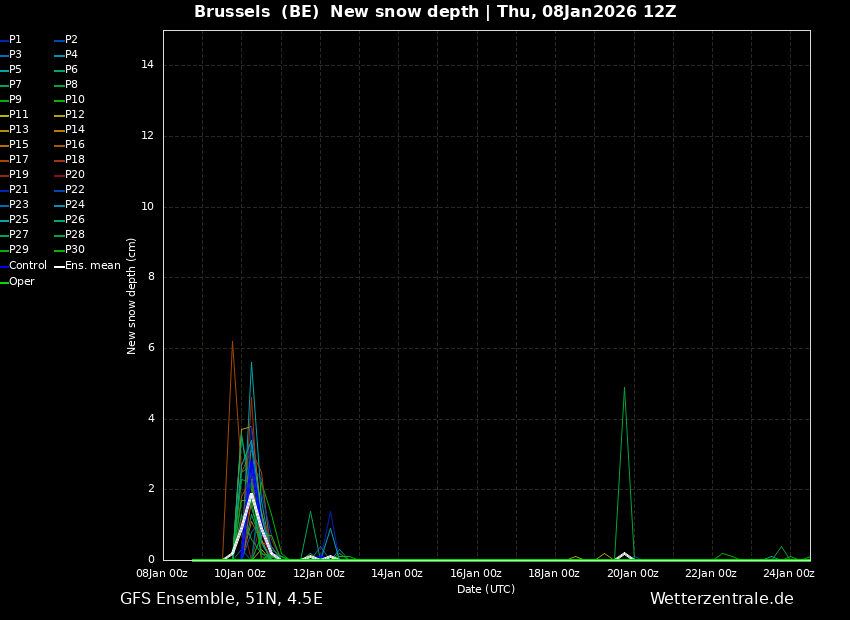This screenshot has height=620, width=850.
Task: Pick the P8 ensemble member label
Action: pos(66,85)
